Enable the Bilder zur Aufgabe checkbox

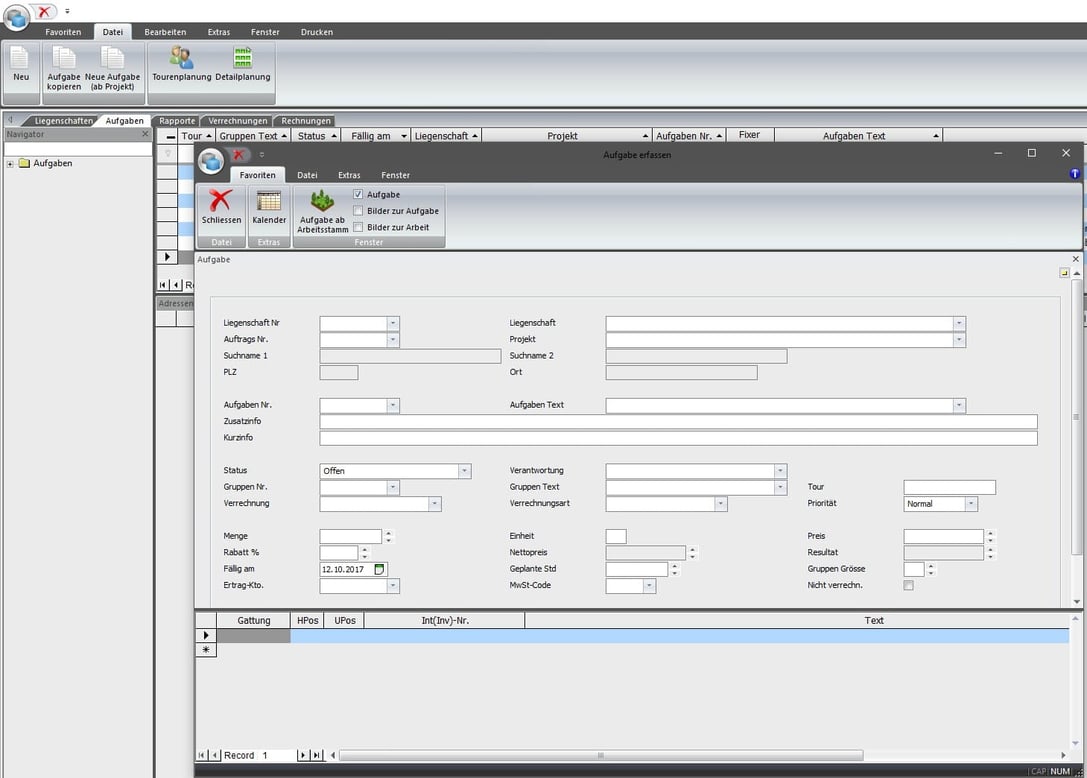[358, 211]
